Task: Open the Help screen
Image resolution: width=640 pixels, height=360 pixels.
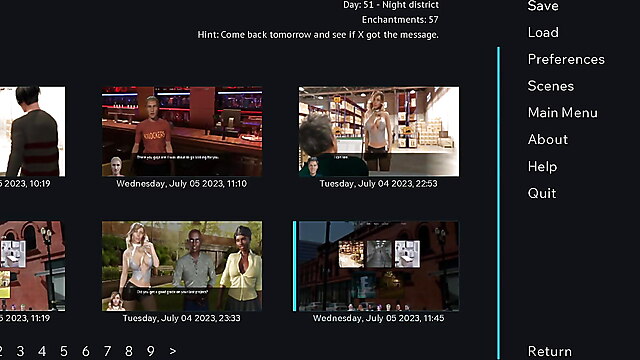Action: tap(542, 167)
